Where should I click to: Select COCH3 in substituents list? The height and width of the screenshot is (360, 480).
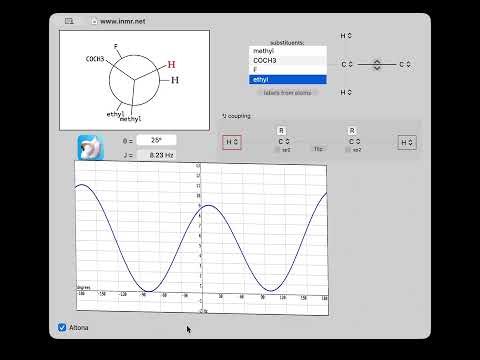click(x=288, y=60)
